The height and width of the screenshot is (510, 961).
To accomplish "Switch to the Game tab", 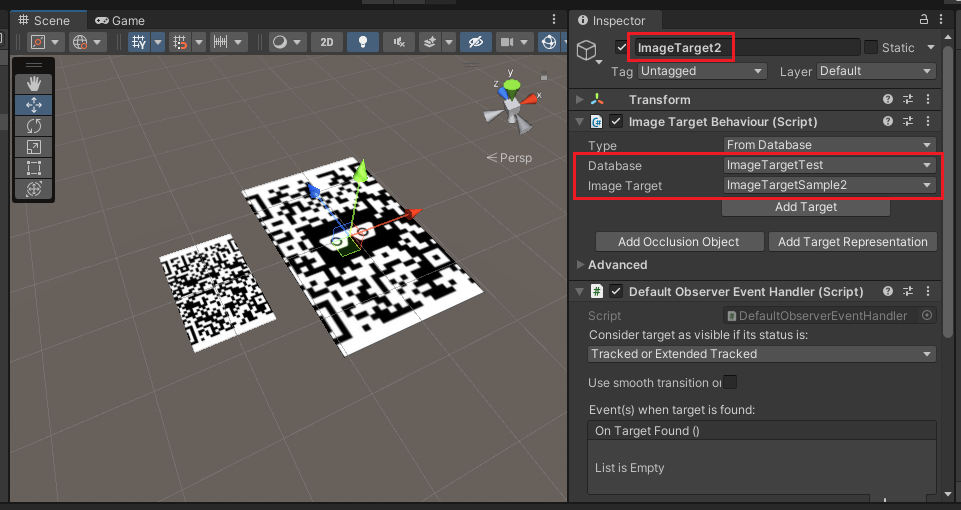I will coord(120,20).
